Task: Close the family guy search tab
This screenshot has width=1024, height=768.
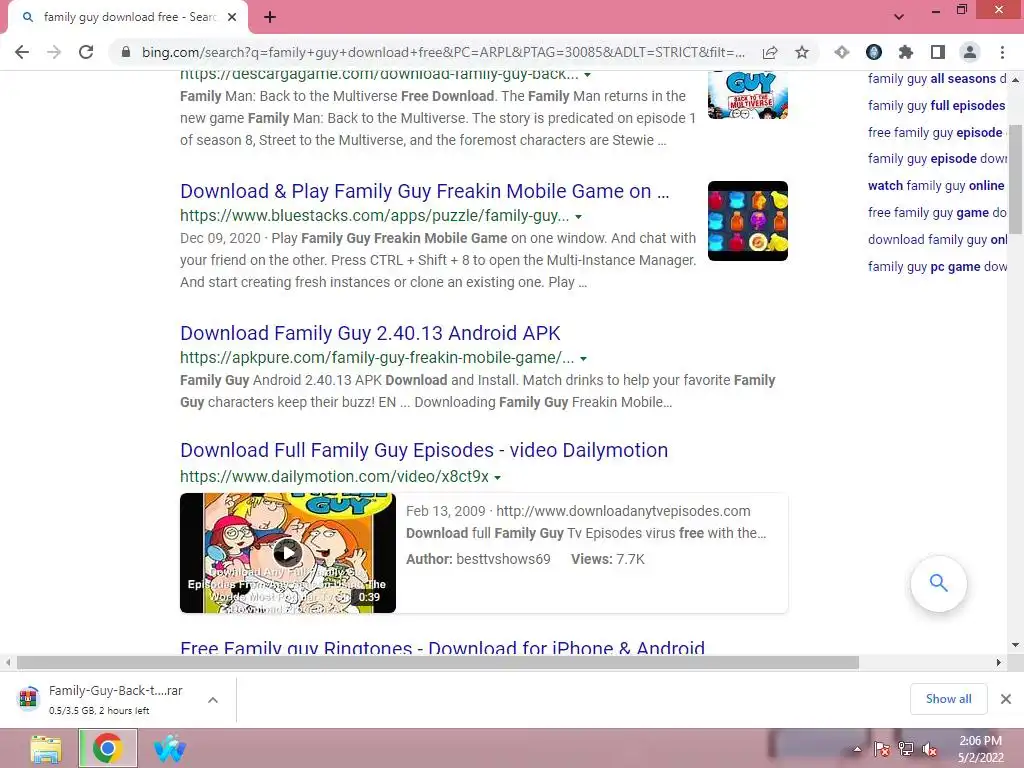Action: 232,17
